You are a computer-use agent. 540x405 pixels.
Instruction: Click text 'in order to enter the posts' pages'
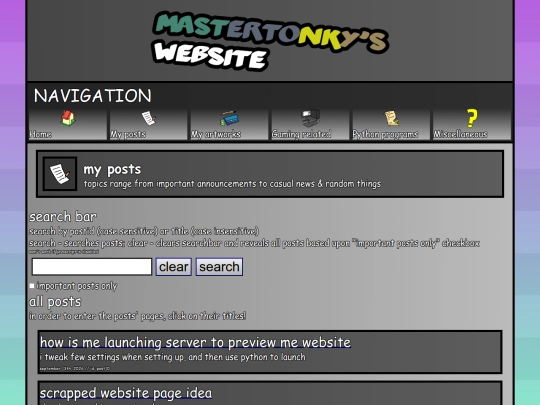coord(96,316)
